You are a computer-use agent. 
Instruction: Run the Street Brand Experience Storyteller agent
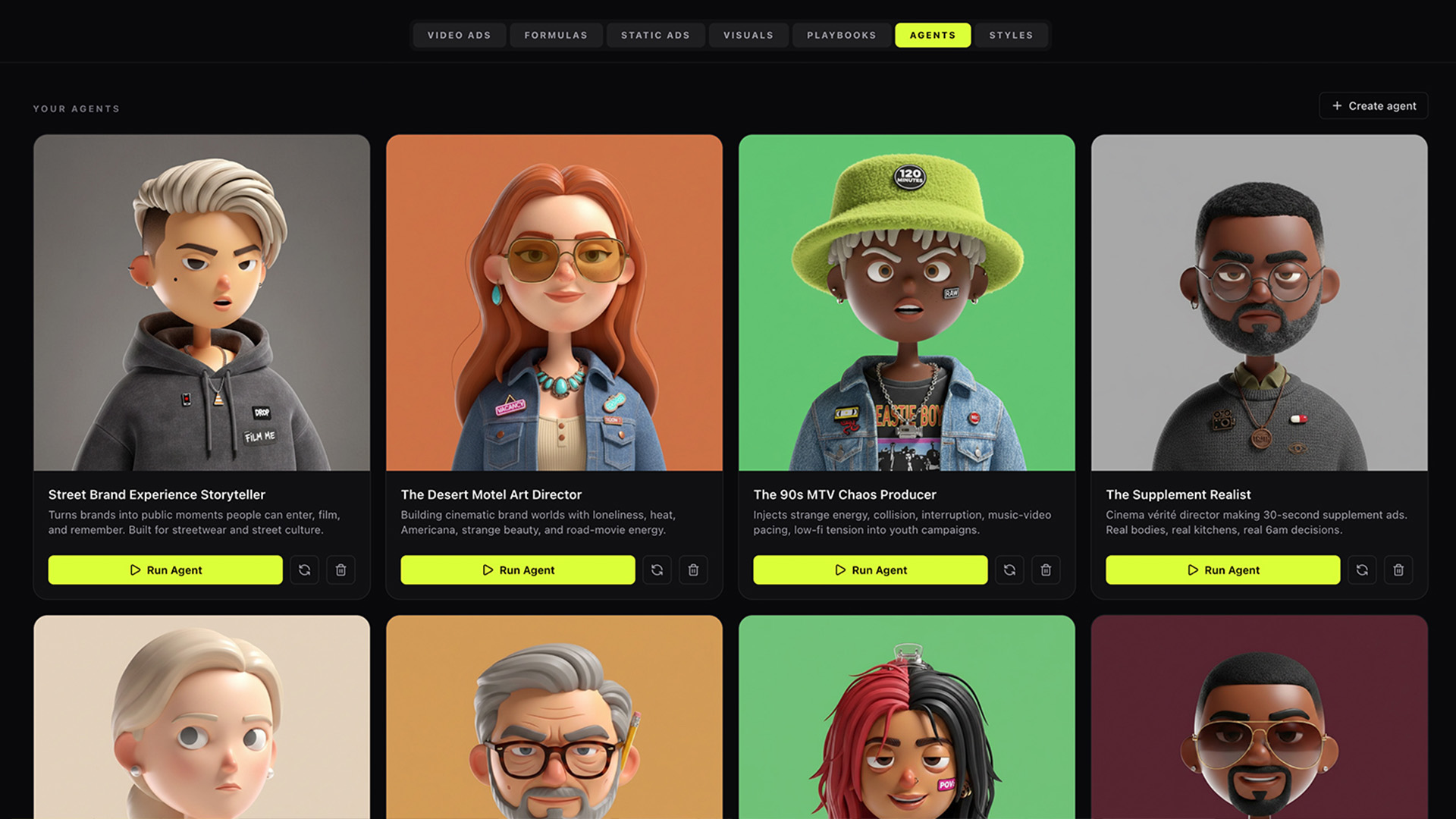click(165, 570)
